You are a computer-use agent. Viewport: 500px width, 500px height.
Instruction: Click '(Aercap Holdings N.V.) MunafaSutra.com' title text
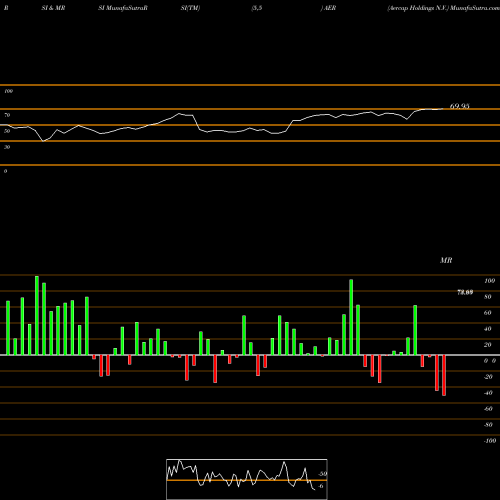tap(443, 8)
